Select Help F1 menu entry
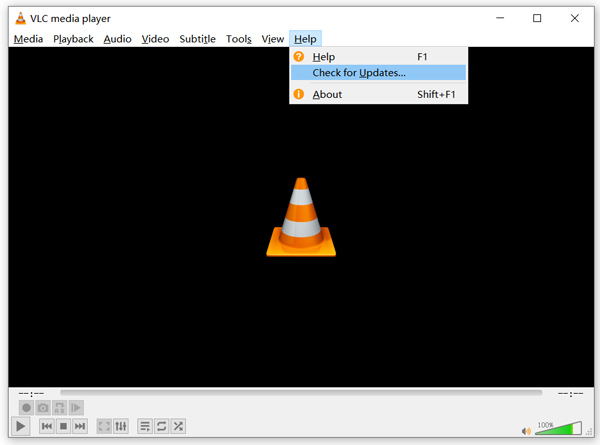This screenshot has height=445, width=600. point(378,57)
